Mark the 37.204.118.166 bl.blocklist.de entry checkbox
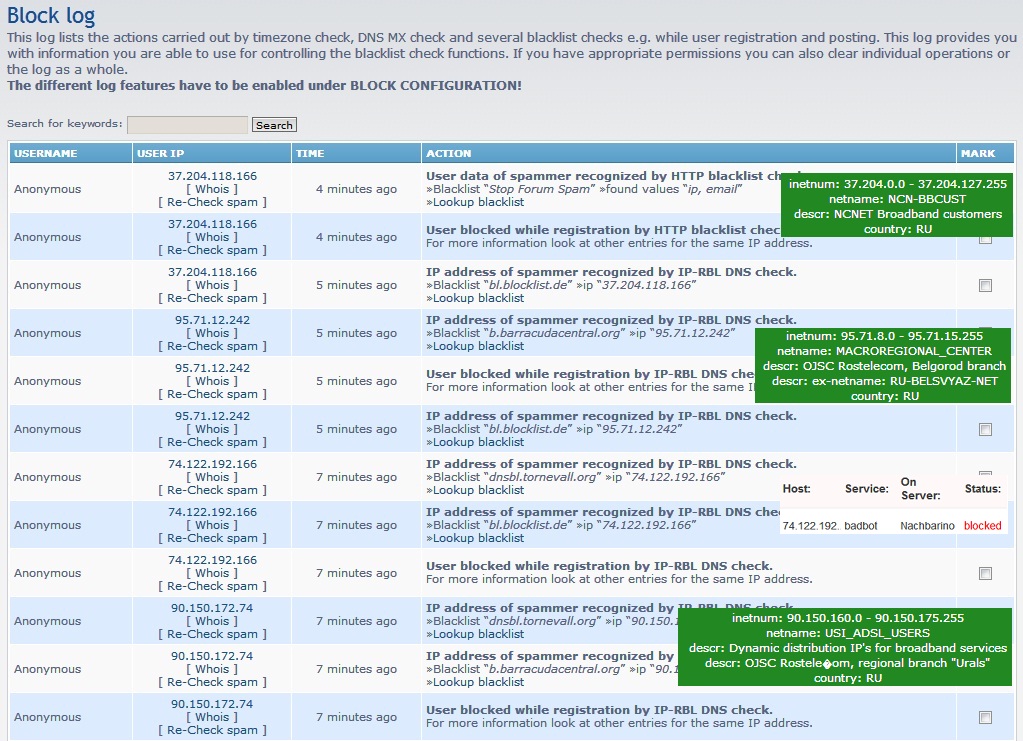 coord(985,286)
